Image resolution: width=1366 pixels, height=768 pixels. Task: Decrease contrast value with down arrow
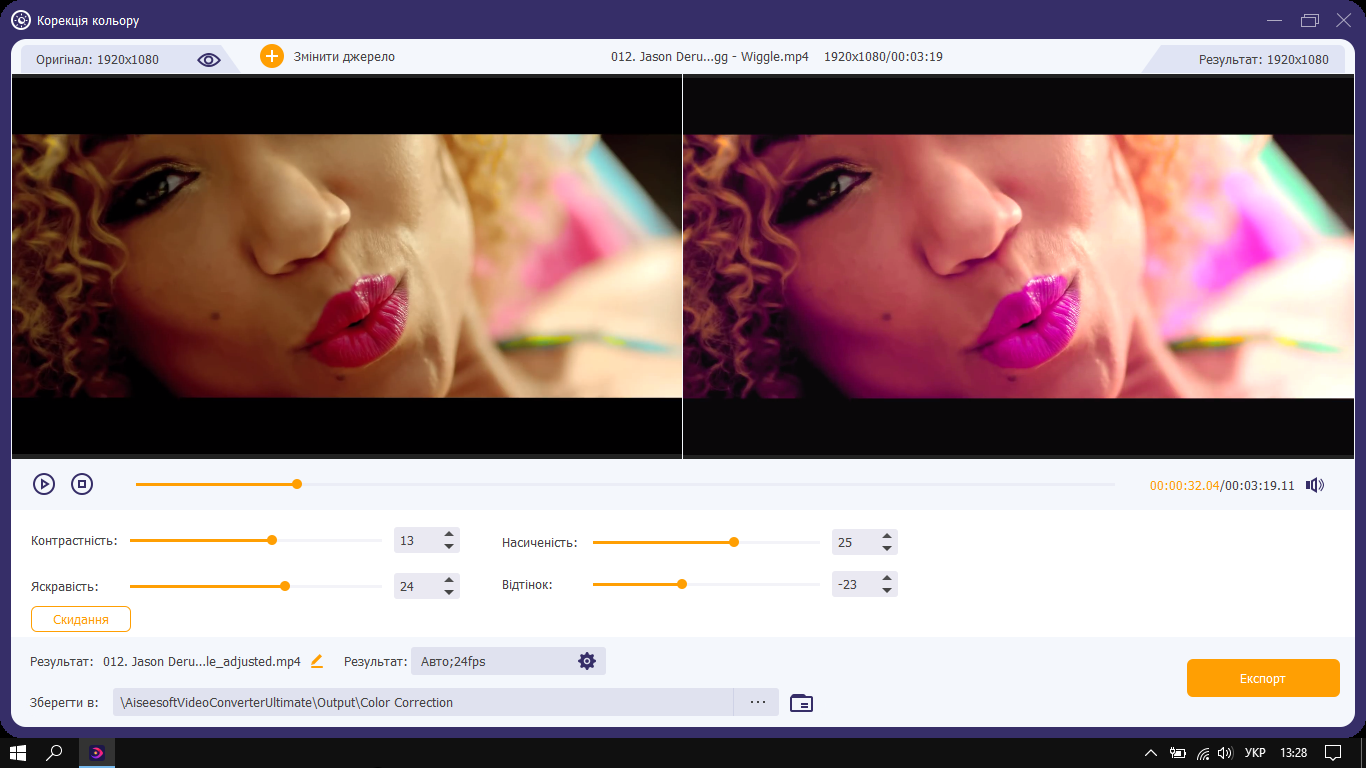tap(449, 547)
